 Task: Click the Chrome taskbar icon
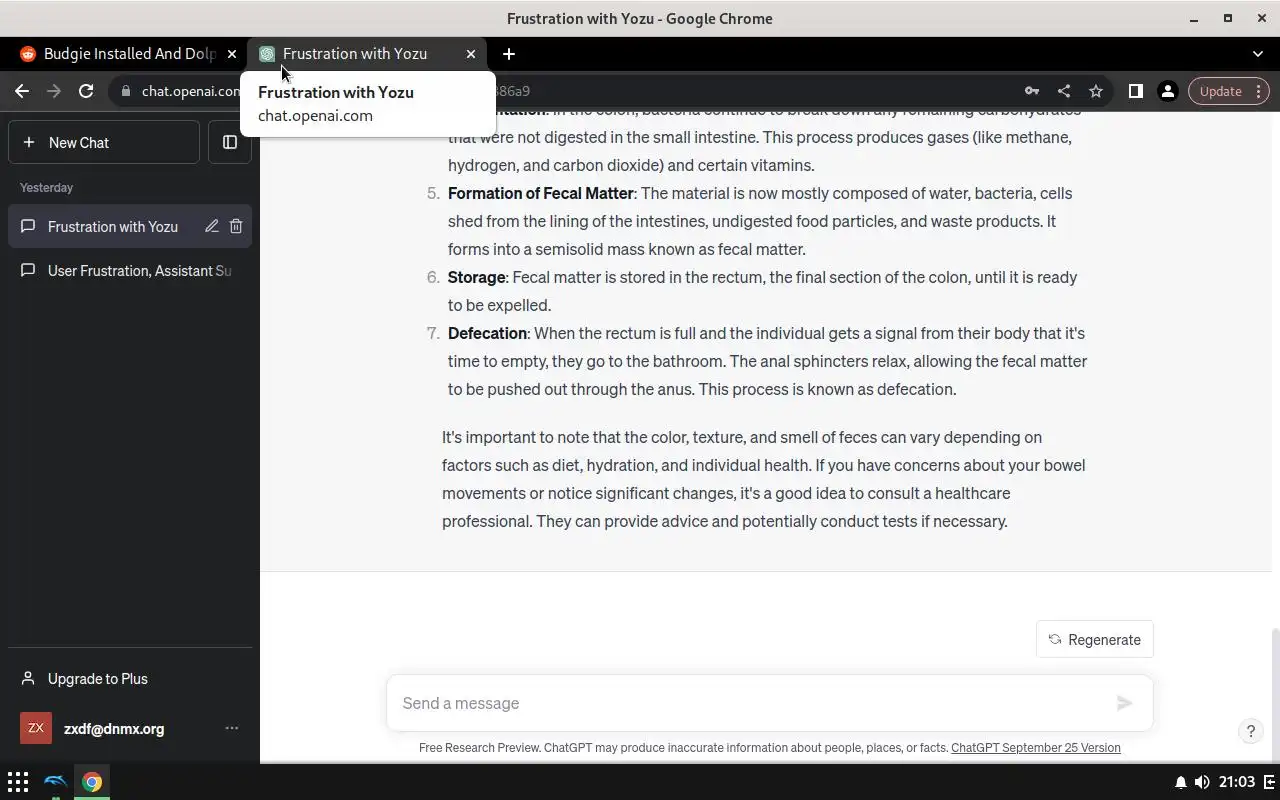click(92, 782)
